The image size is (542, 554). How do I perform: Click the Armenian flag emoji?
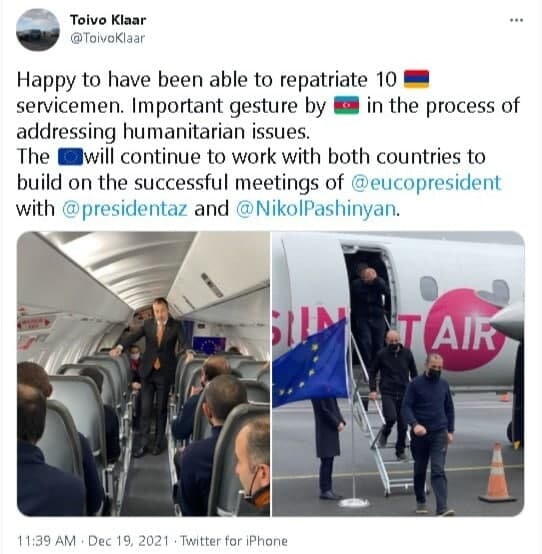(416, 79)
